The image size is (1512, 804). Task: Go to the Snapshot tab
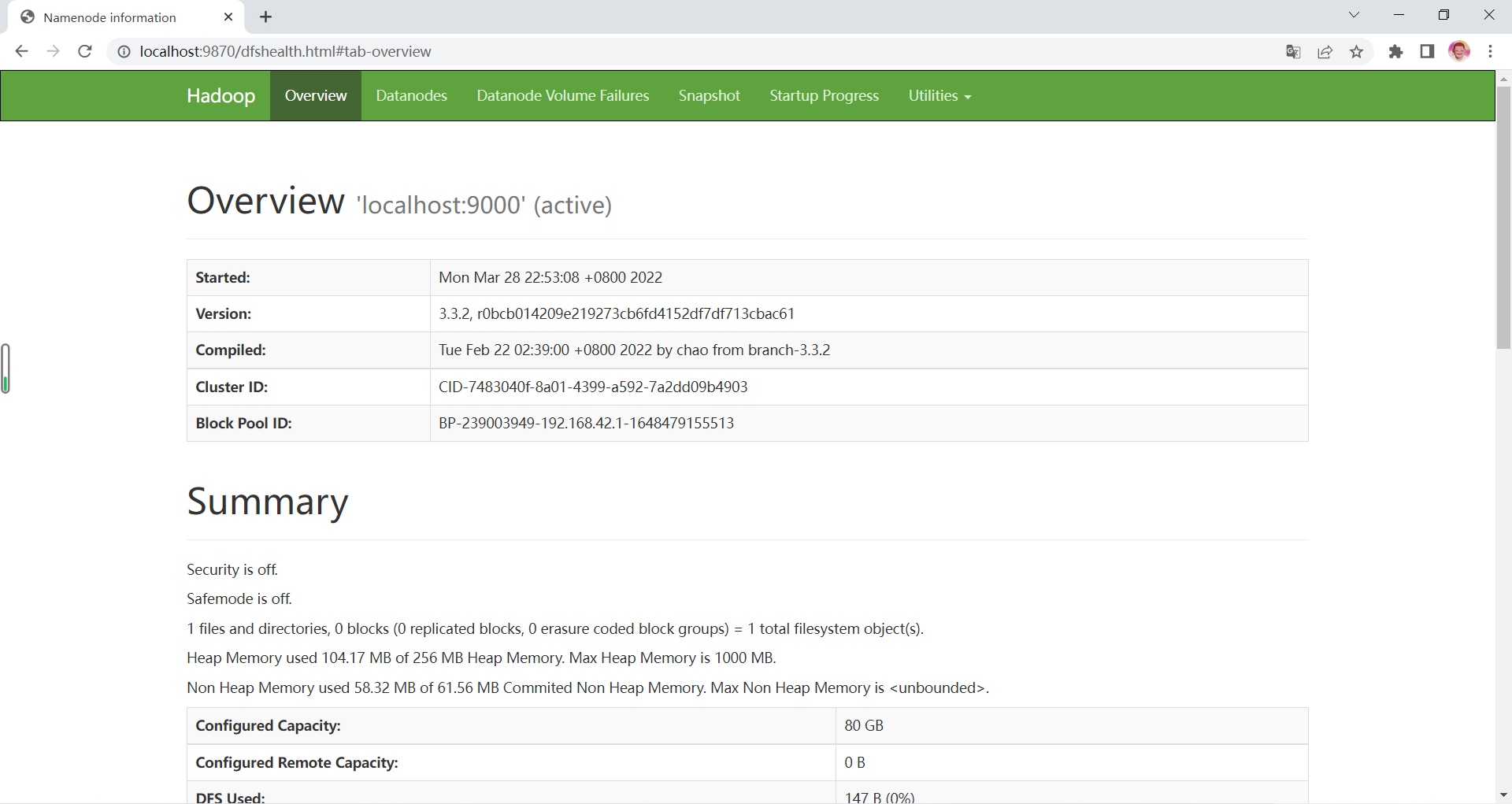click(710, 95)
